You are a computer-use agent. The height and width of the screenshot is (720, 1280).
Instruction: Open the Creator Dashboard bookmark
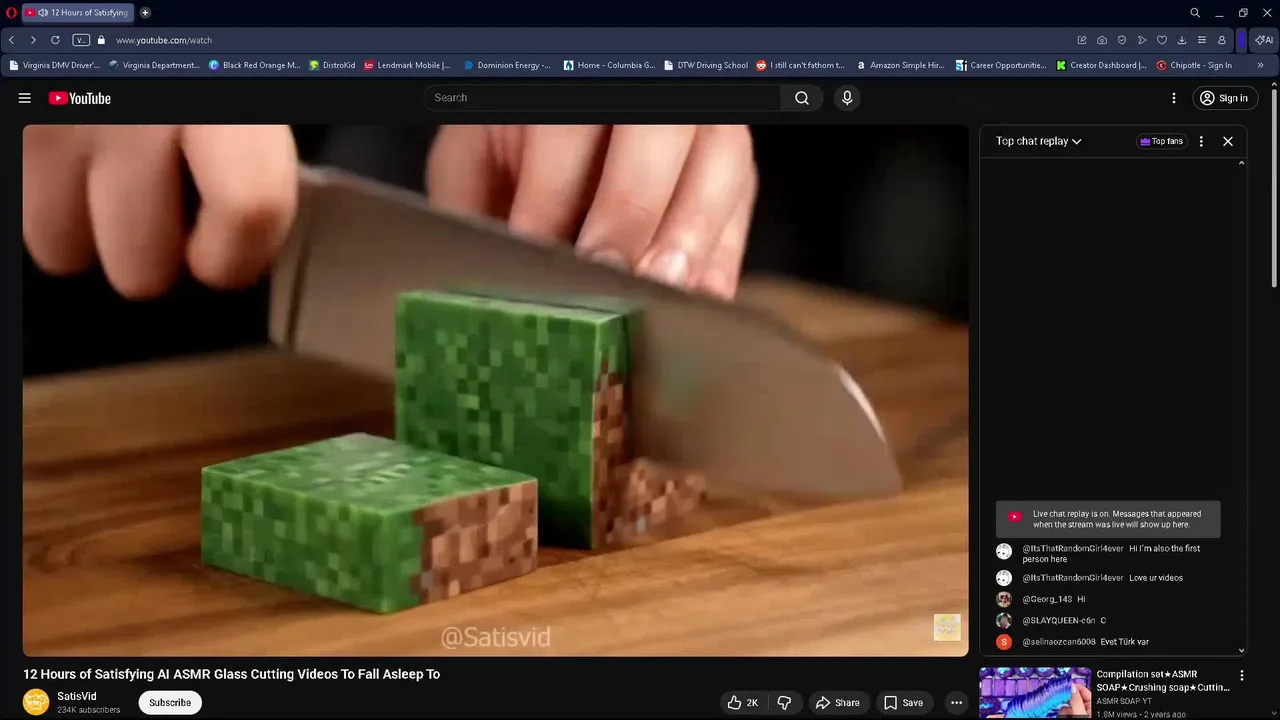point(1102,65)
